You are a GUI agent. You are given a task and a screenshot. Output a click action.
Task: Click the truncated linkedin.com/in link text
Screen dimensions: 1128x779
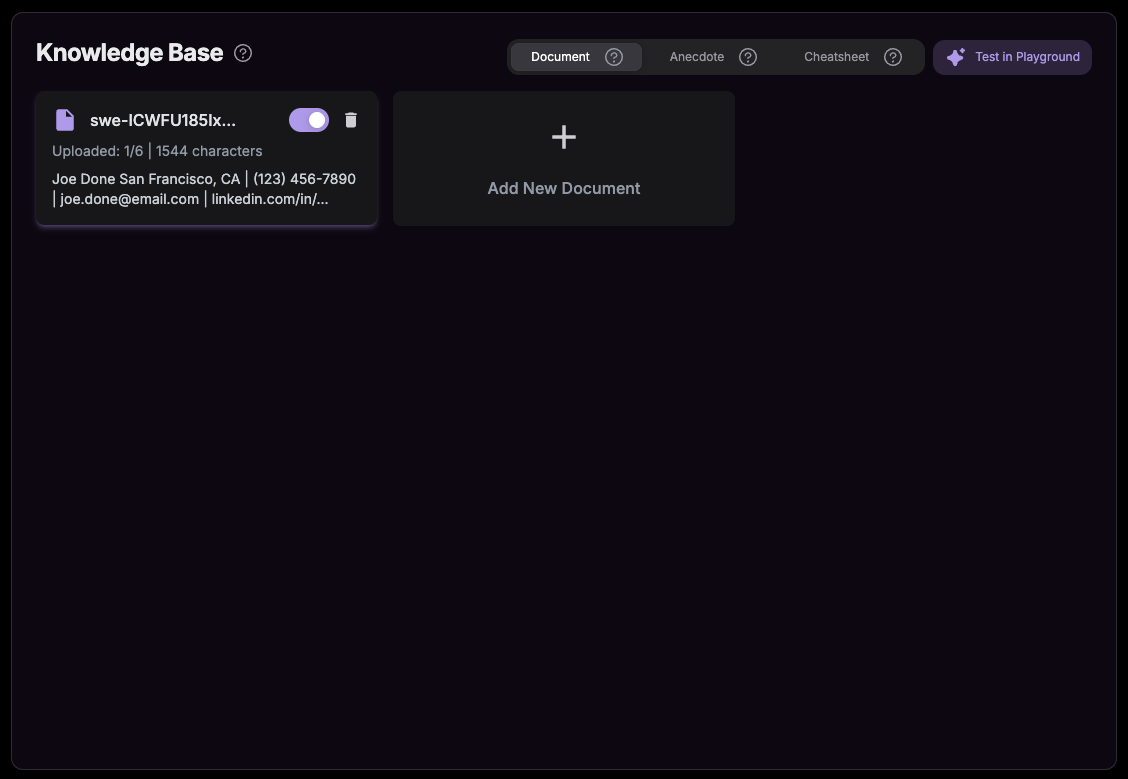(269, 198)
